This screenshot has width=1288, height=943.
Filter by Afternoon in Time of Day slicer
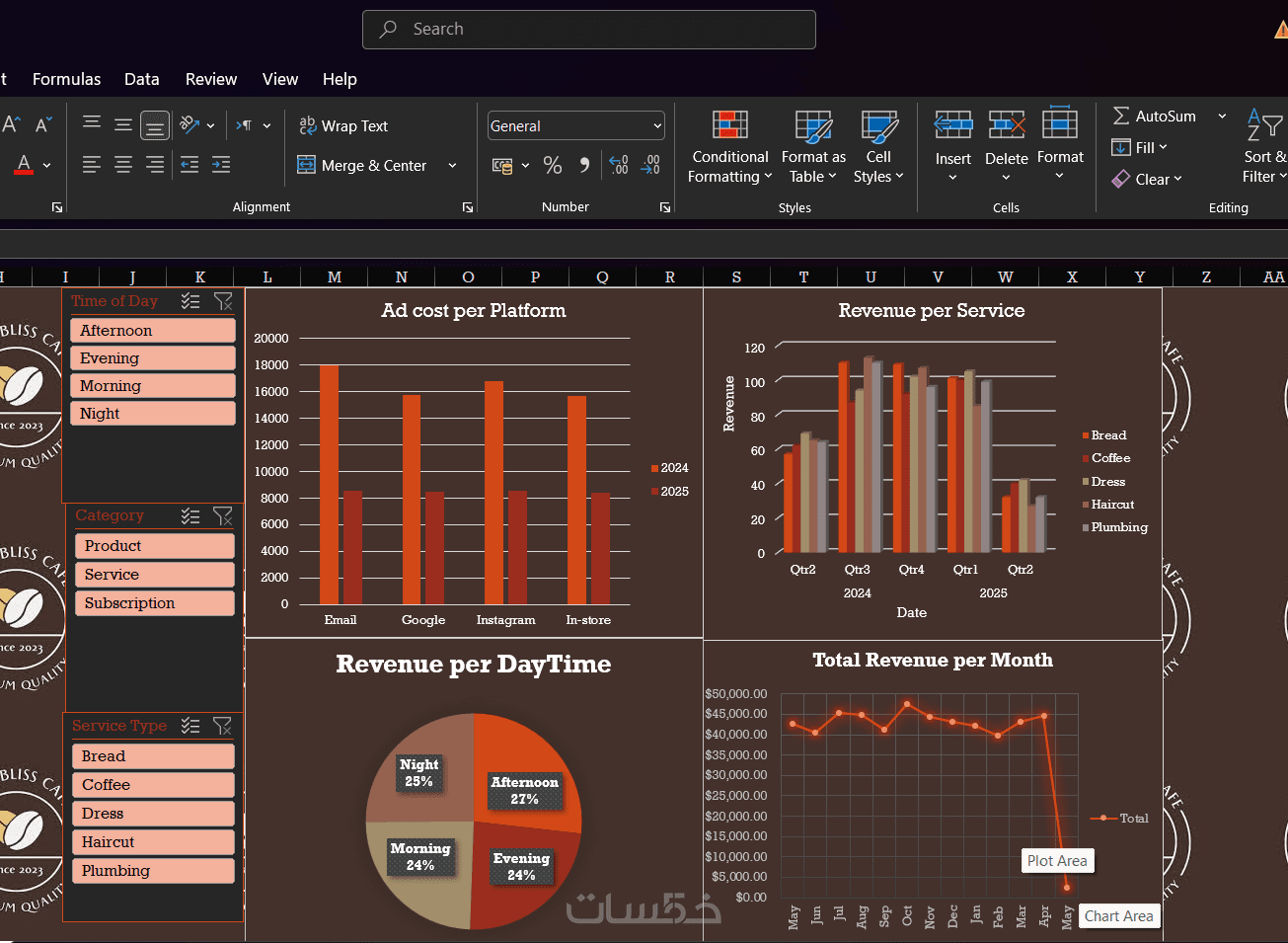(x=153, y=330)
